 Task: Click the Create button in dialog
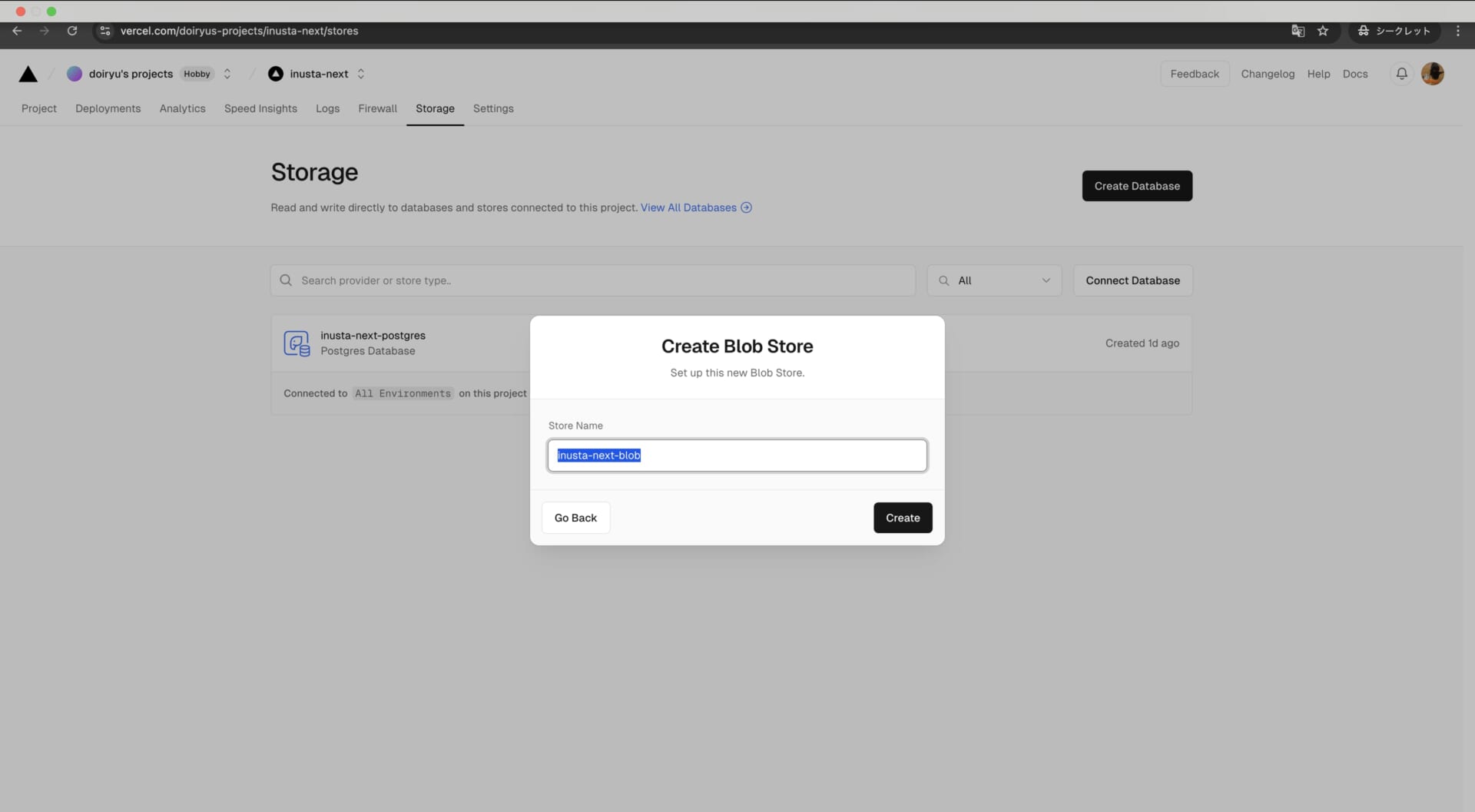click(x=903, y=518)
